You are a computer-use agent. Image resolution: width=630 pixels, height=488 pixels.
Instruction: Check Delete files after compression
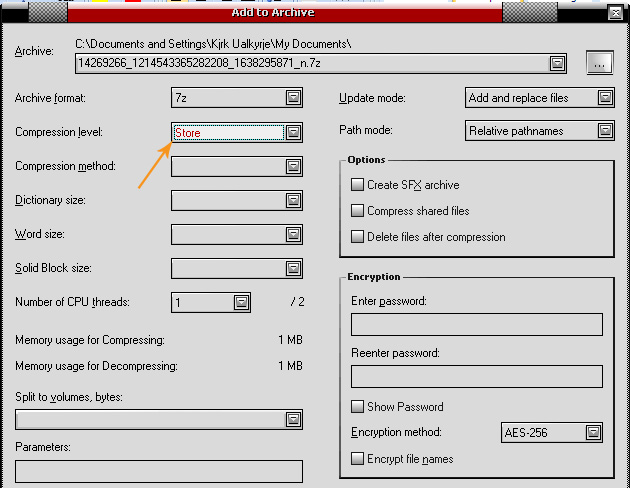[357, 237]
